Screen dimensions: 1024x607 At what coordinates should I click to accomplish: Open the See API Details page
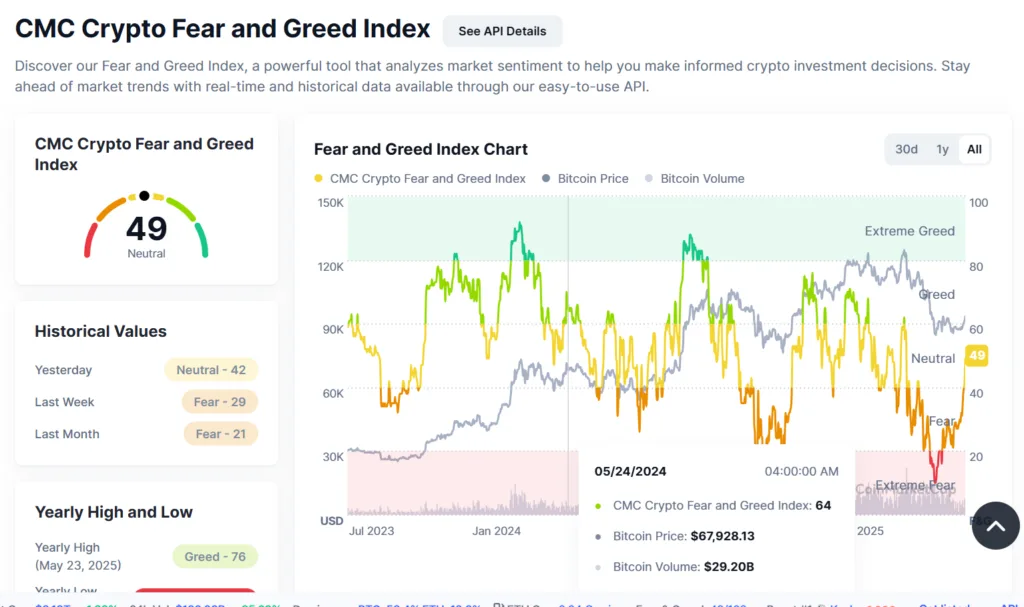click(502, 31)
